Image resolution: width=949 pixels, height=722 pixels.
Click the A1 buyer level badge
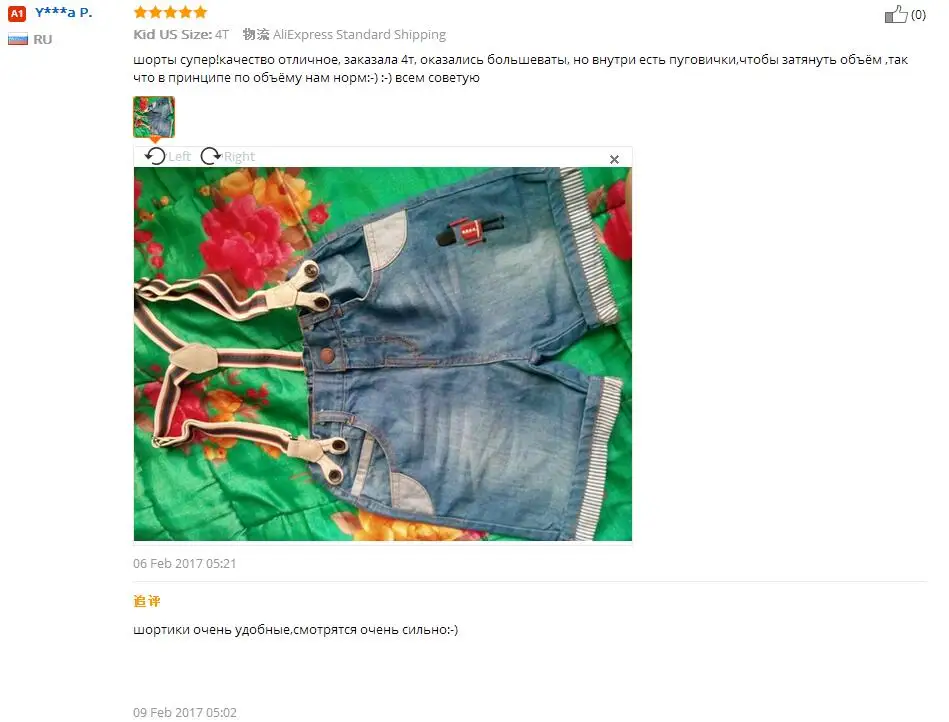tap(17, 13)
